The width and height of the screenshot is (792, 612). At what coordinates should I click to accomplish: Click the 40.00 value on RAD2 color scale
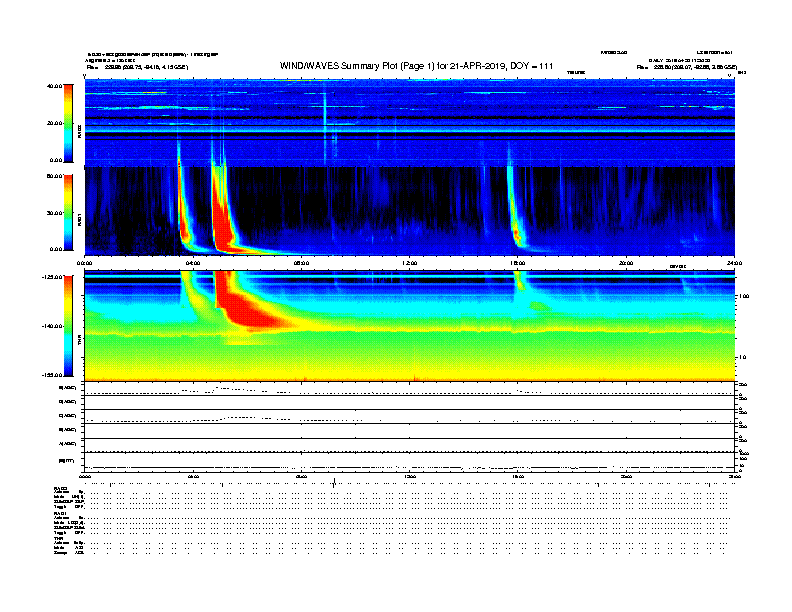point(55,86)
